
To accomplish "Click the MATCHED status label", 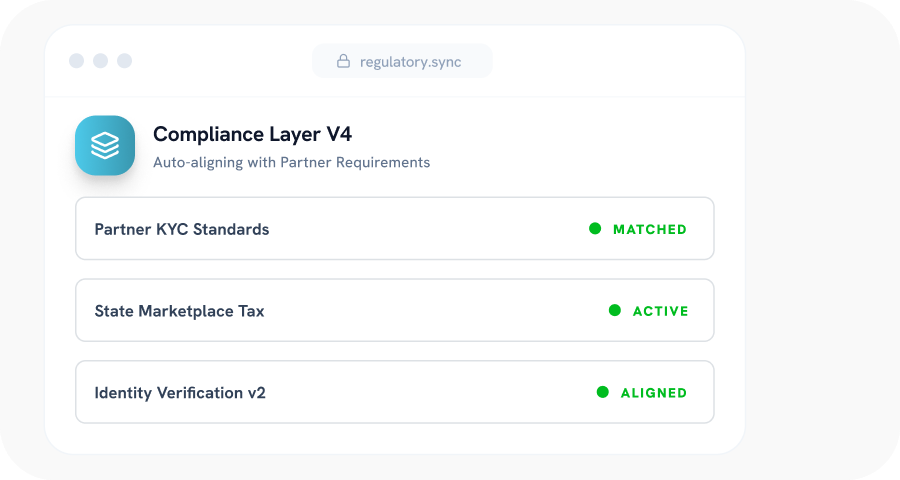I will point(650,229).
